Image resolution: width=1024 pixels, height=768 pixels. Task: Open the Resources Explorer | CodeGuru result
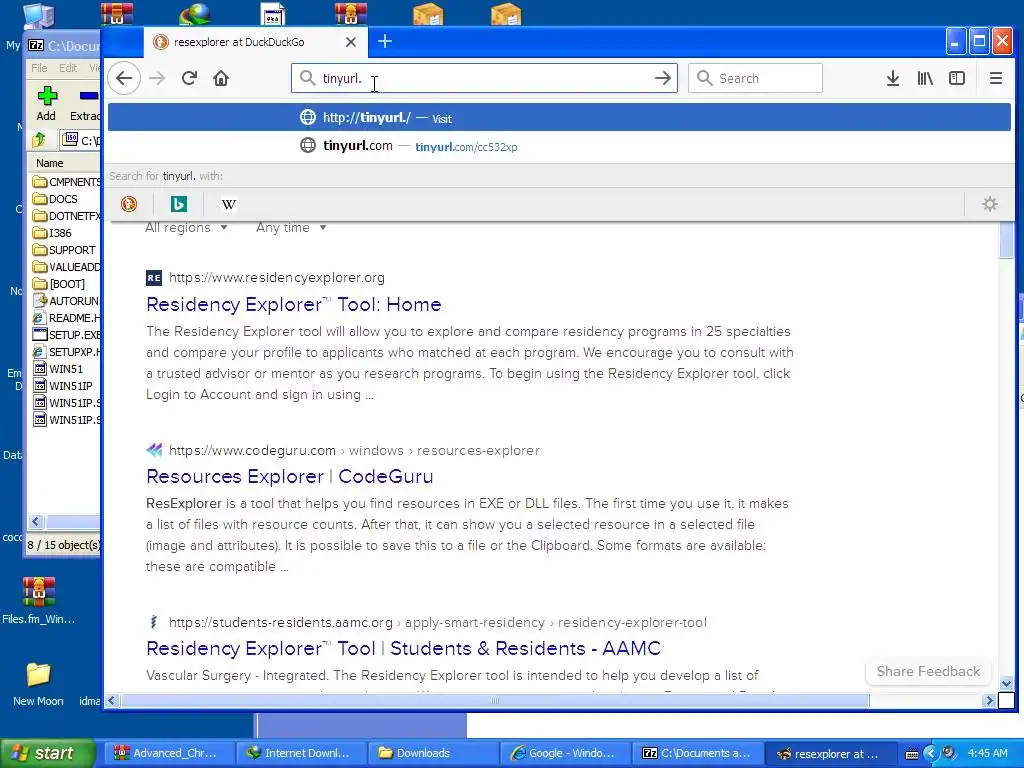click(289, 476)
